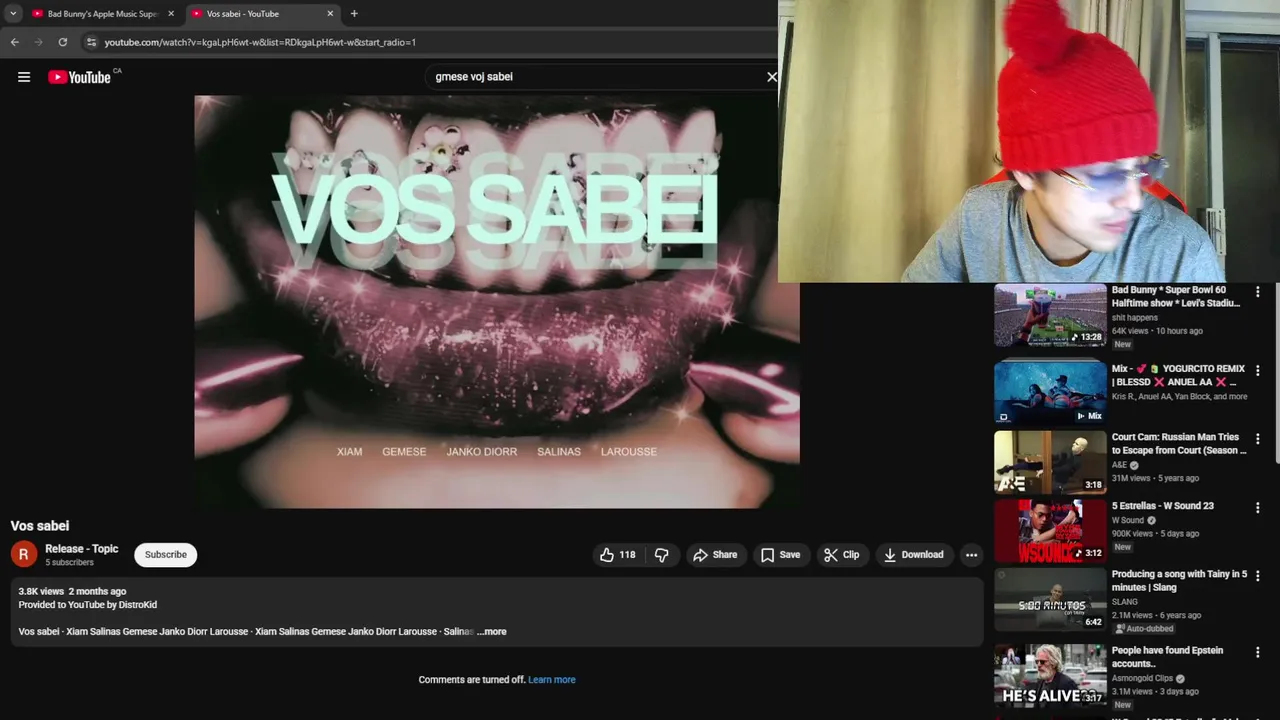The height and width of the screenshot is (720, 1280).
Task: Click the like count 118
Action: point(627,555)
